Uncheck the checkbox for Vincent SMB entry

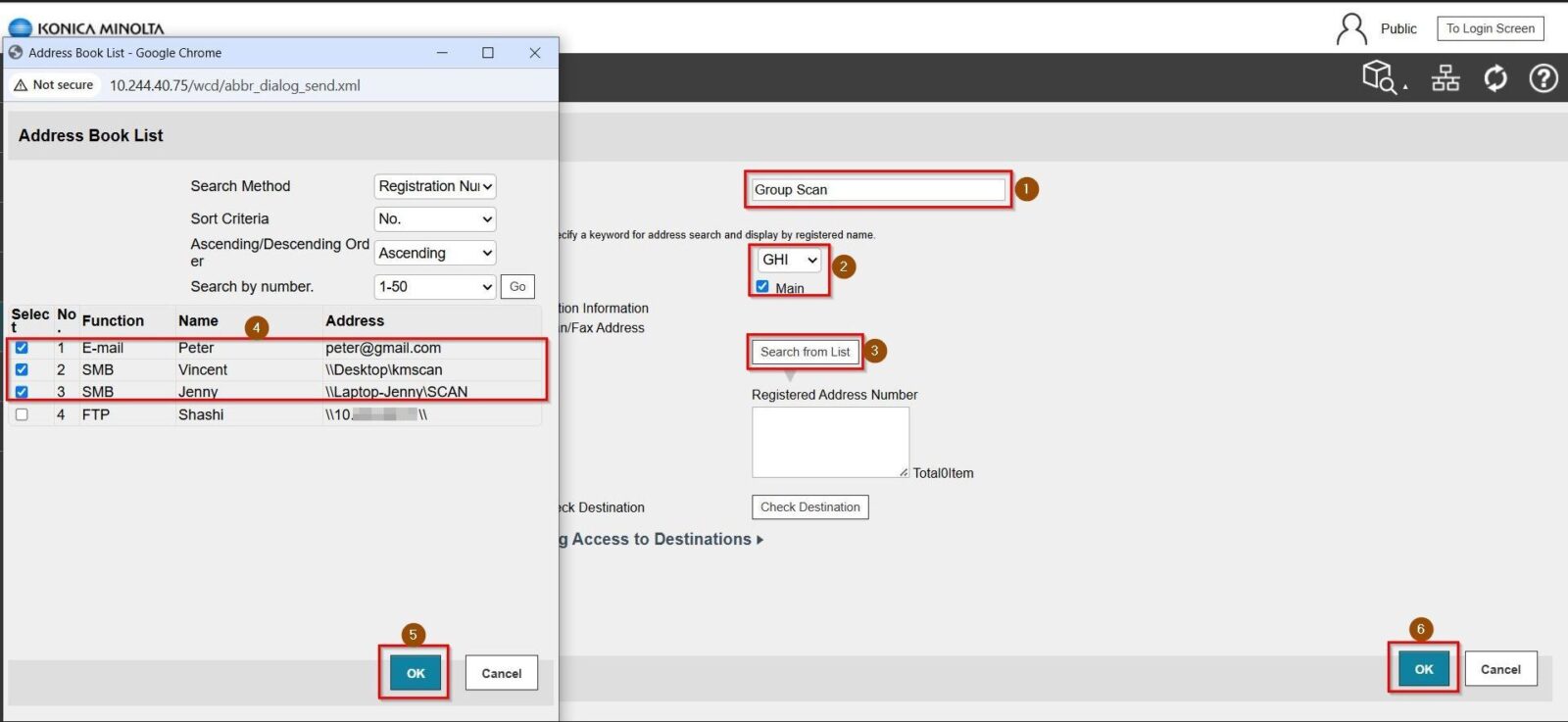point(22,369)
